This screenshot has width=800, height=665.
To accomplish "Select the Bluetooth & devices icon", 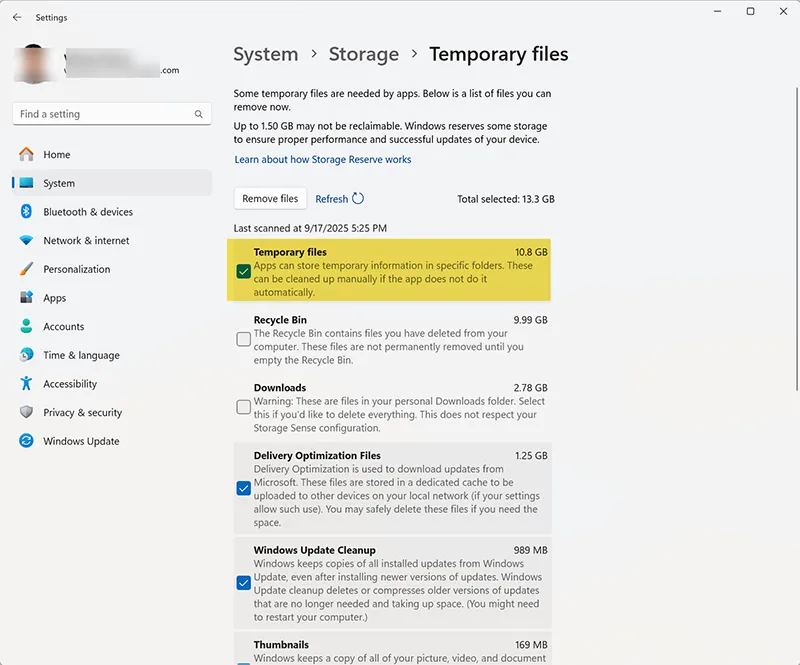I will [25, 212].
